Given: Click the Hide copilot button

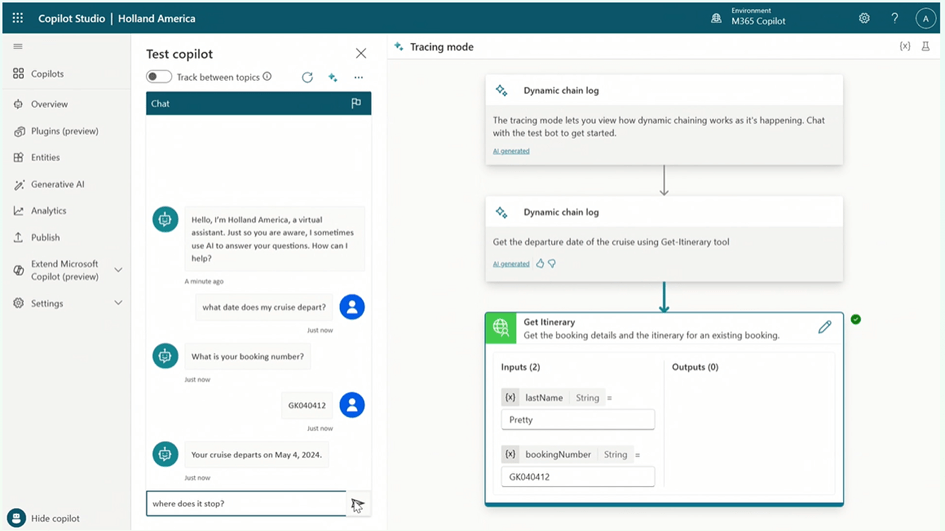Looking at the screenshot, I should coord(47,518).
